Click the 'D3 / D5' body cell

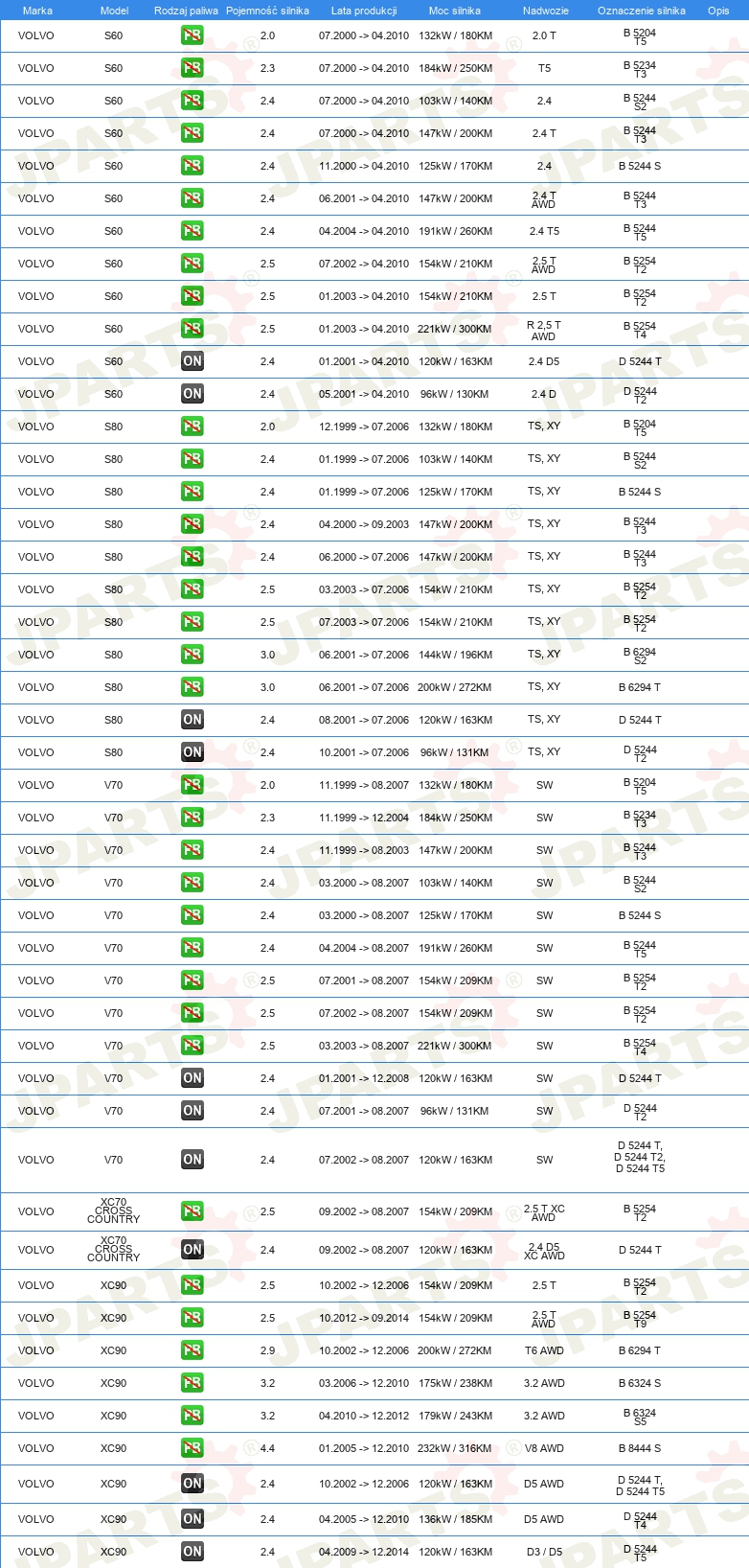point(544,1552)
